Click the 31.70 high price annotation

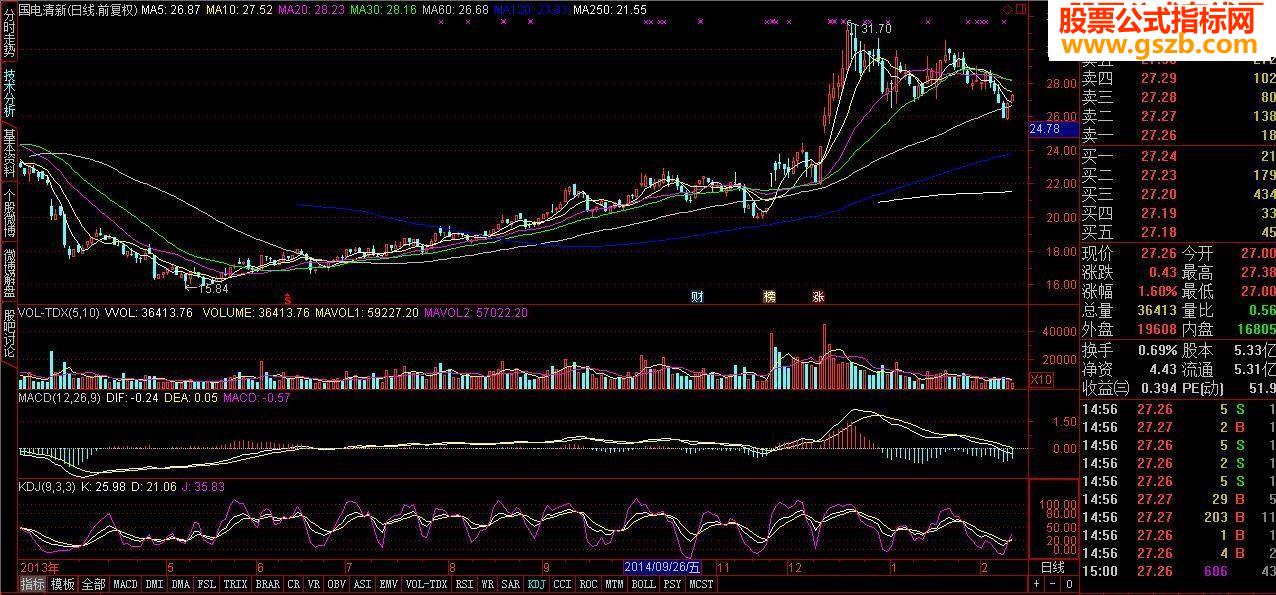[x=875, y=28]
